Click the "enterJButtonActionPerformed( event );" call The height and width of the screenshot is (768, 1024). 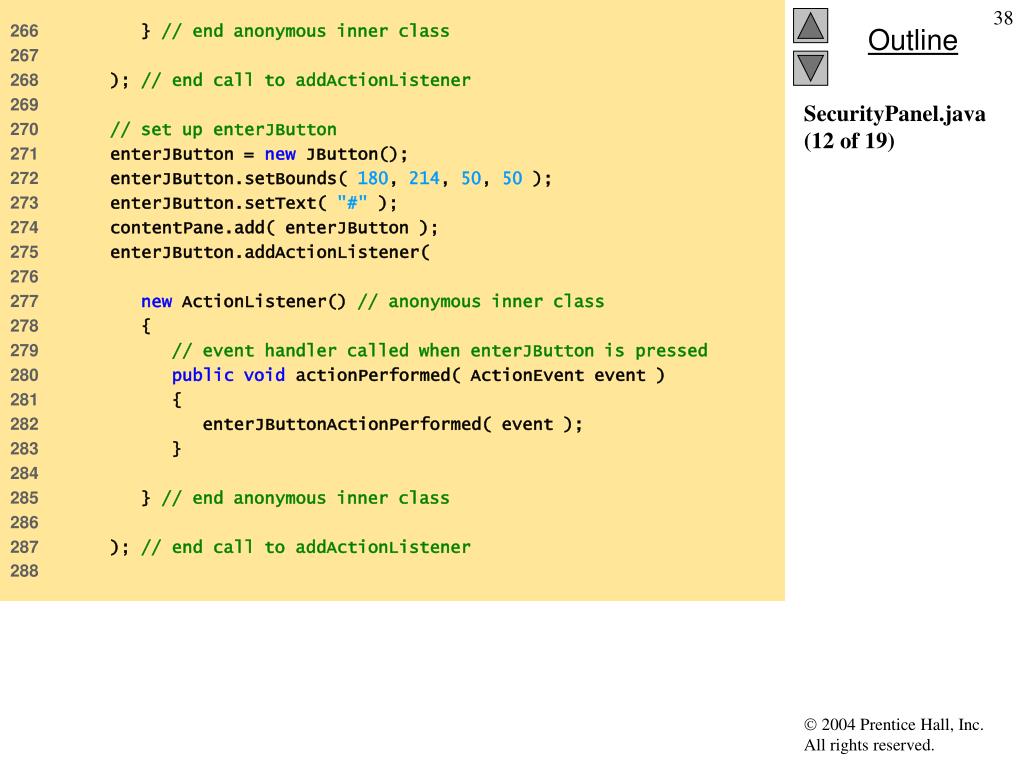point(392,424)
